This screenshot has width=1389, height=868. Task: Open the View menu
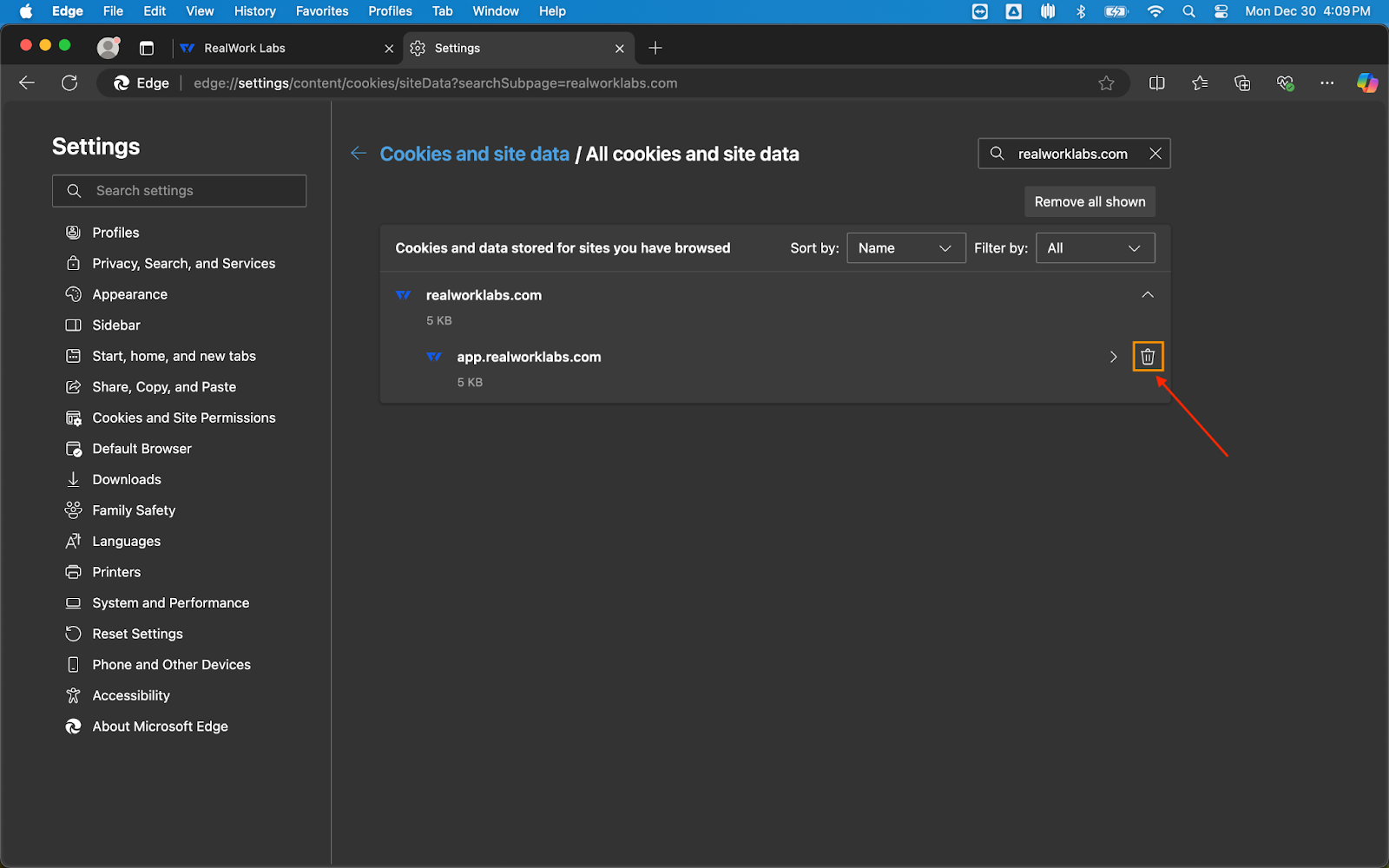click(200, 11)
